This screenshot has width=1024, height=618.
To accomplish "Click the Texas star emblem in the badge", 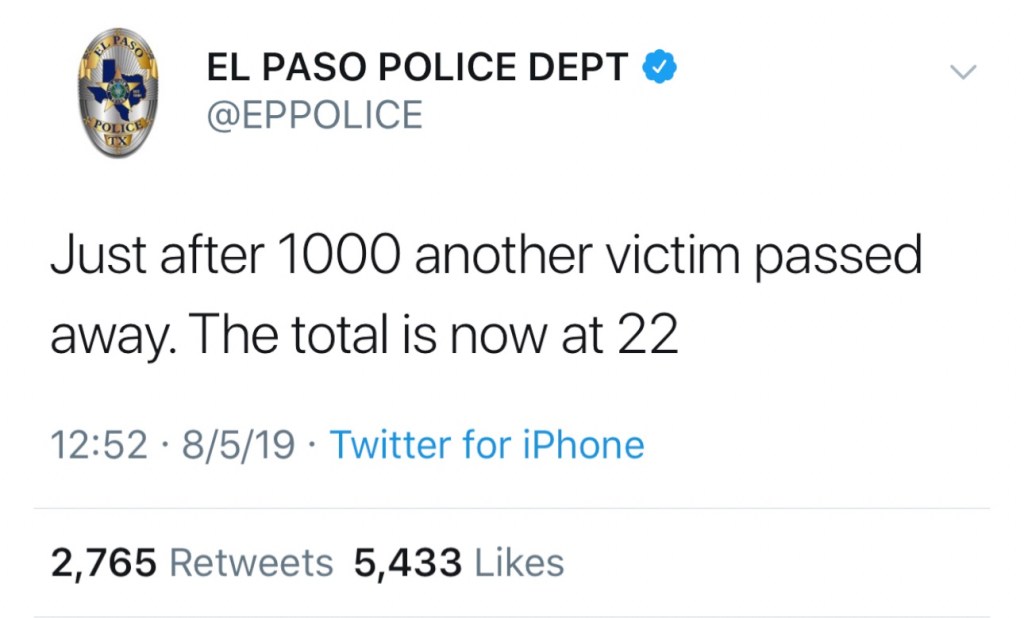I will pos(118,91).
